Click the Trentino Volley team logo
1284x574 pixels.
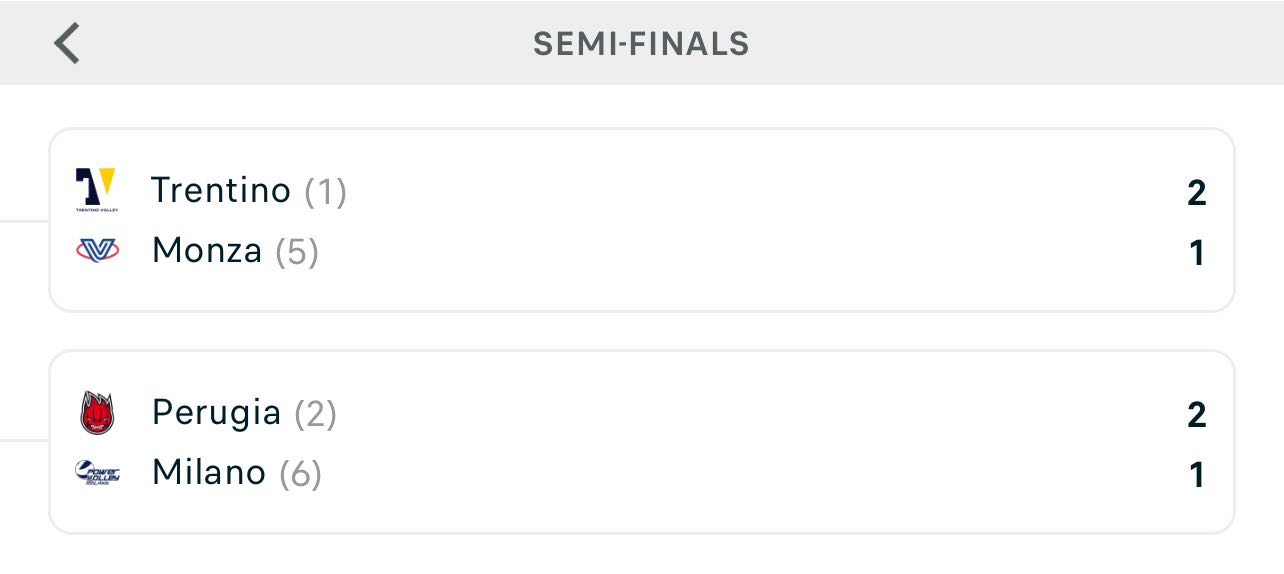[97, 190]
